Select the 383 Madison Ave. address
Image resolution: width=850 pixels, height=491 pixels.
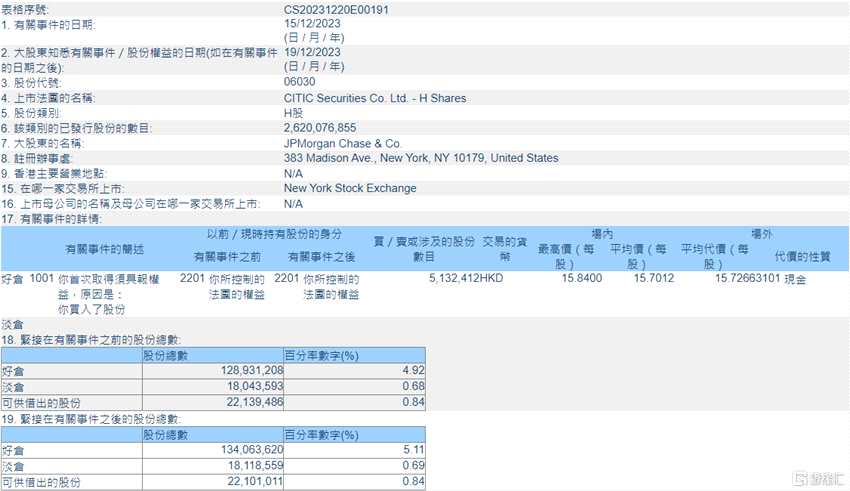click(x=421, y=158)
